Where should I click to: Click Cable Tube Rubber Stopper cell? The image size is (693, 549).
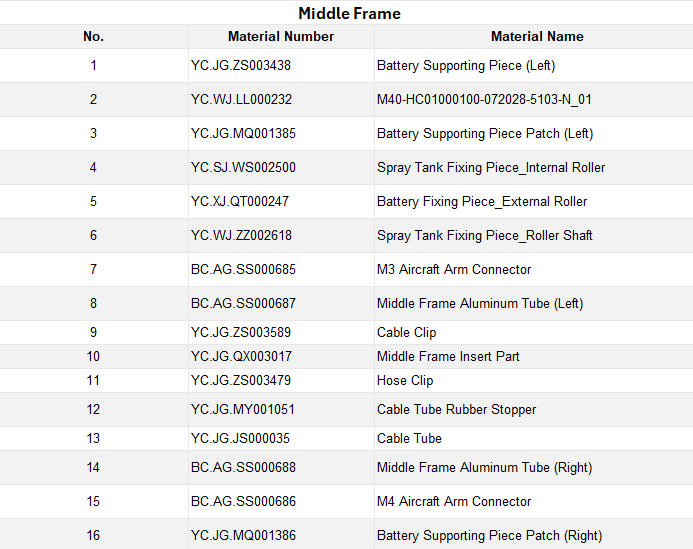pos(533,409)
